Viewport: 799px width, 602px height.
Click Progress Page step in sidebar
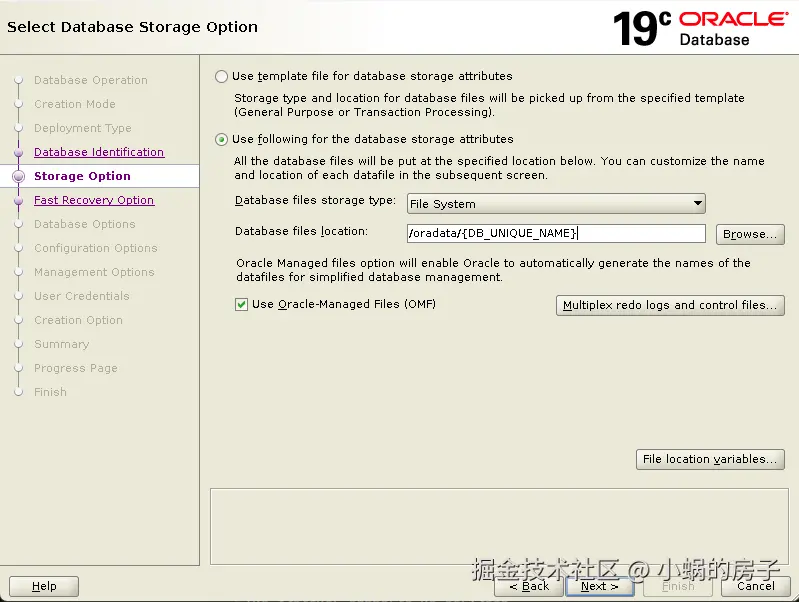(x=76, y=368)
